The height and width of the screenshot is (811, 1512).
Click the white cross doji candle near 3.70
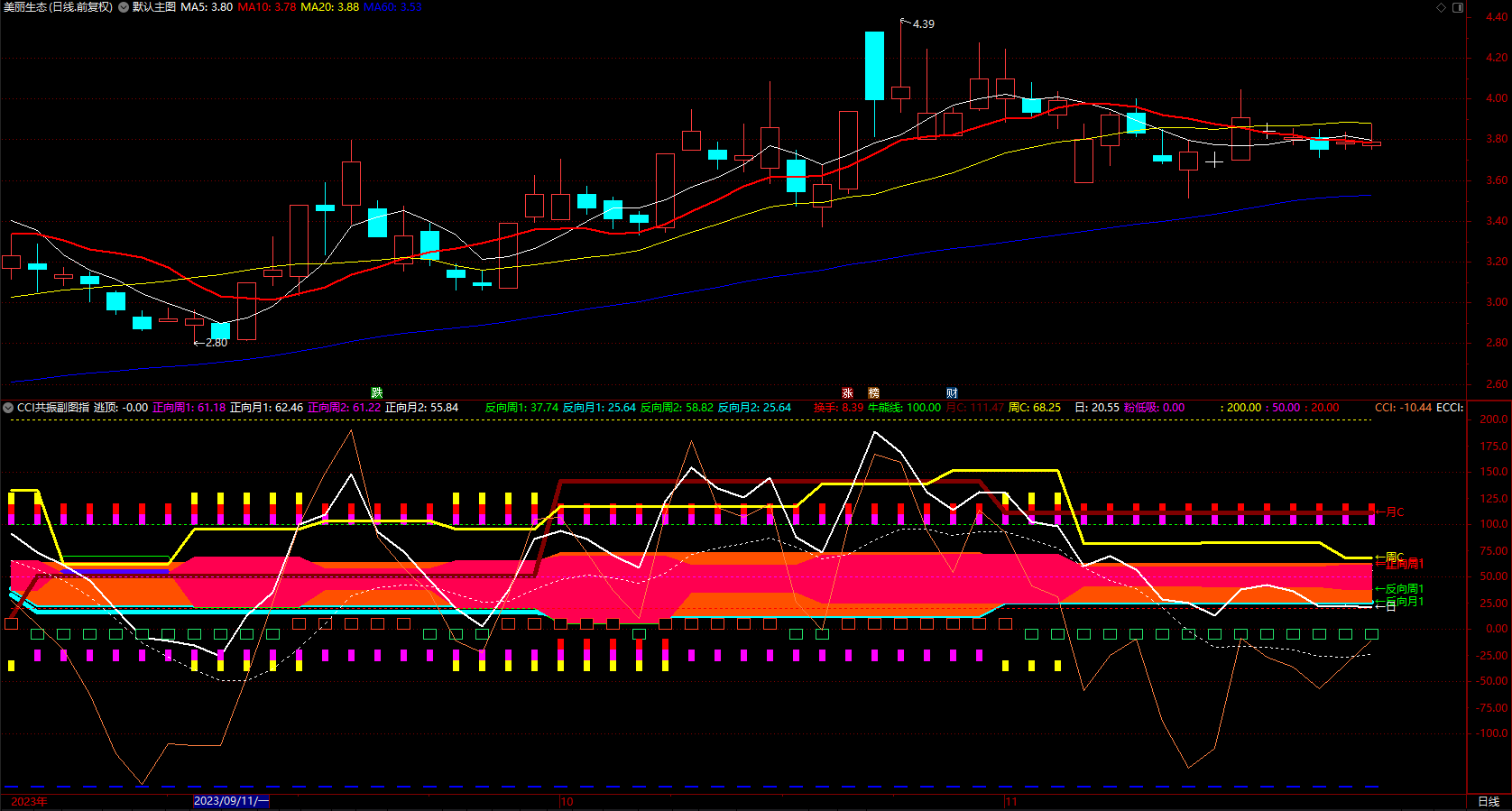pos(1214,161)
